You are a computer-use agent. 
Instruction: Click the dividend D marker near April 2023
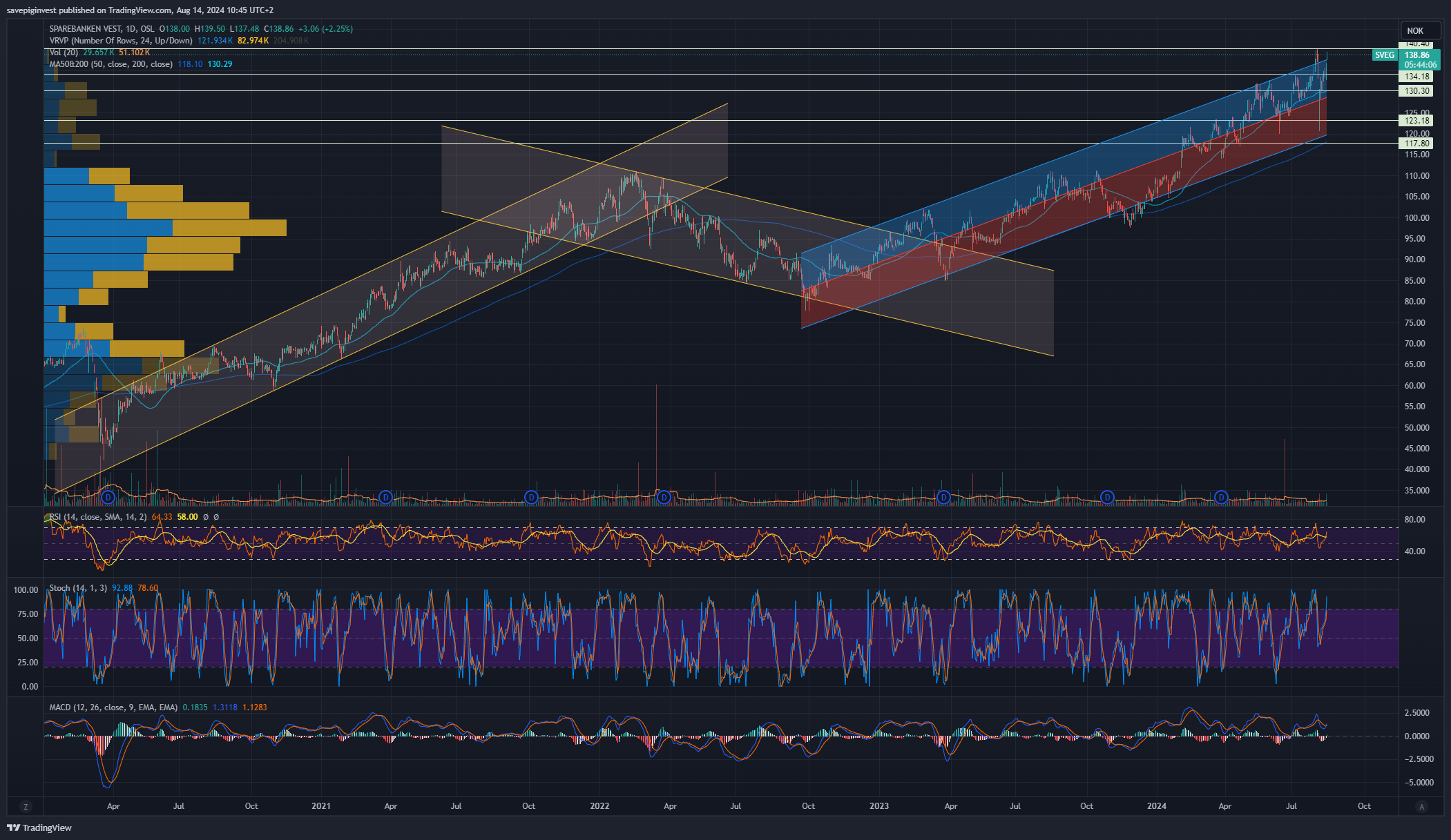(x=944, y=497)
